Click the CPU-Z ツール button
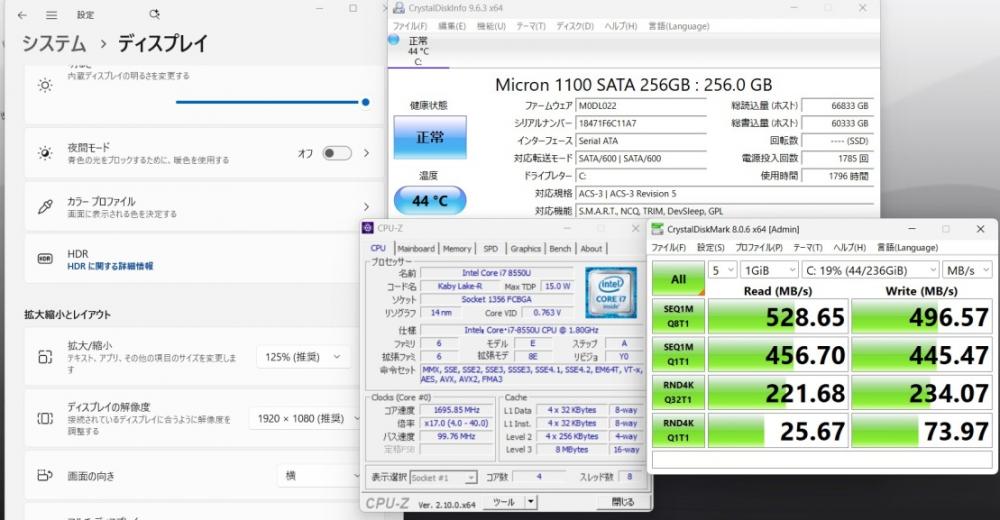This screenshot has width=1000, height=520. click(504, 502)
